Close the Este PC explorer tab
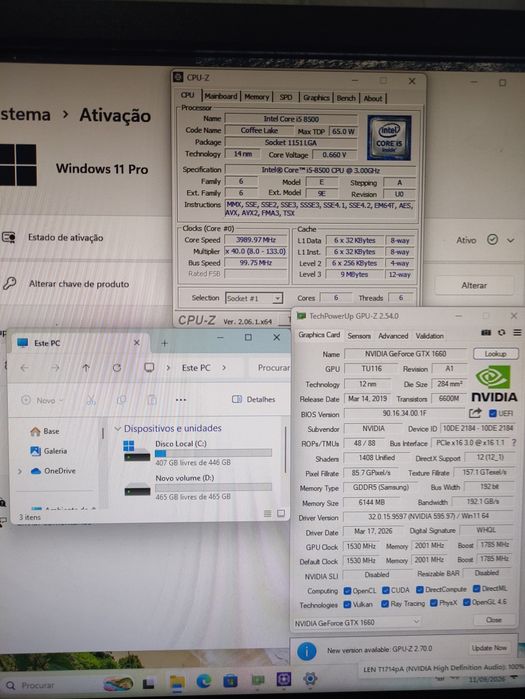The image size is (525, 699). [x=137, y=342]
